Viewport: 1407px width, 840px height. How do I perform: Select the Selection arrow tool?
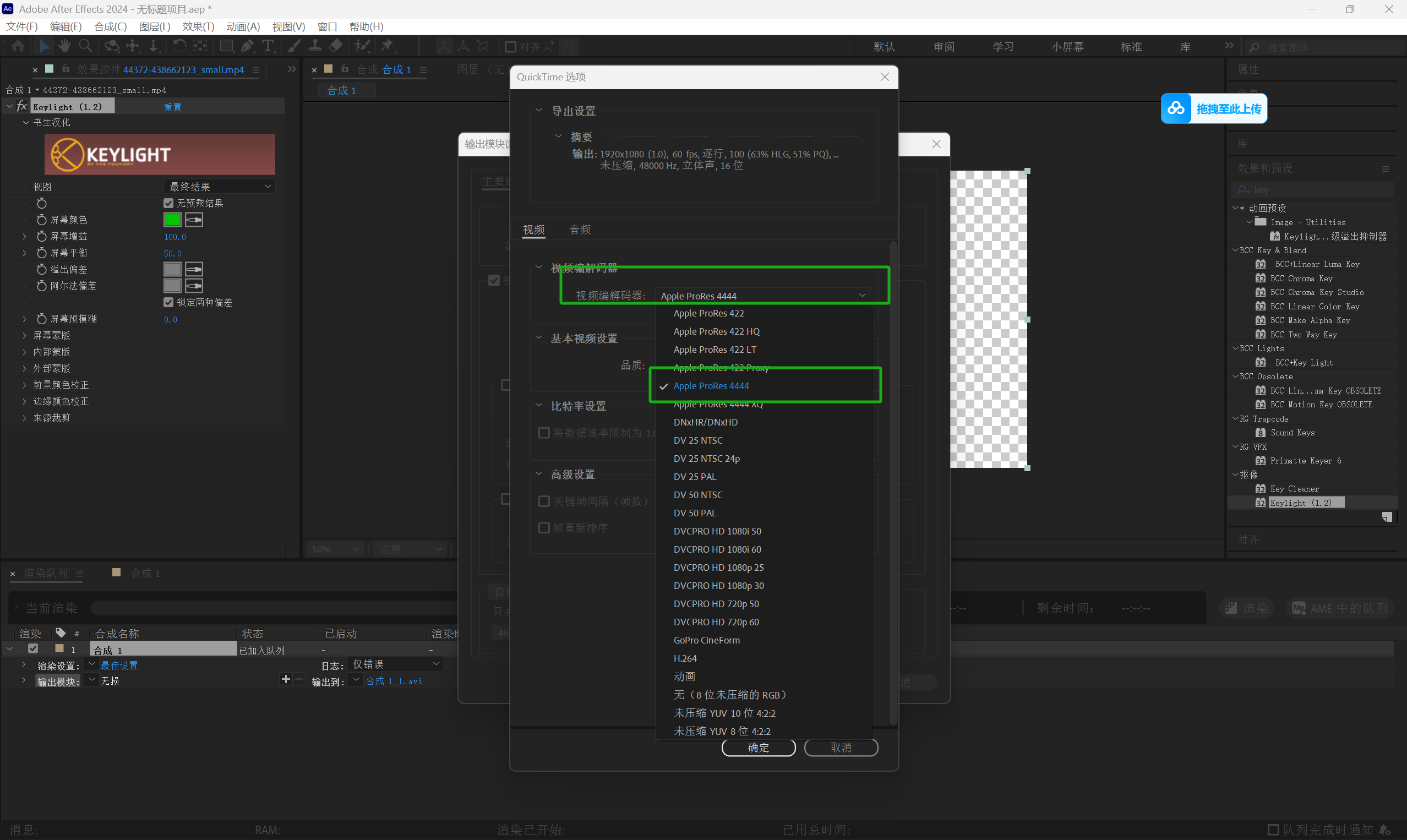tap(44, 46)
